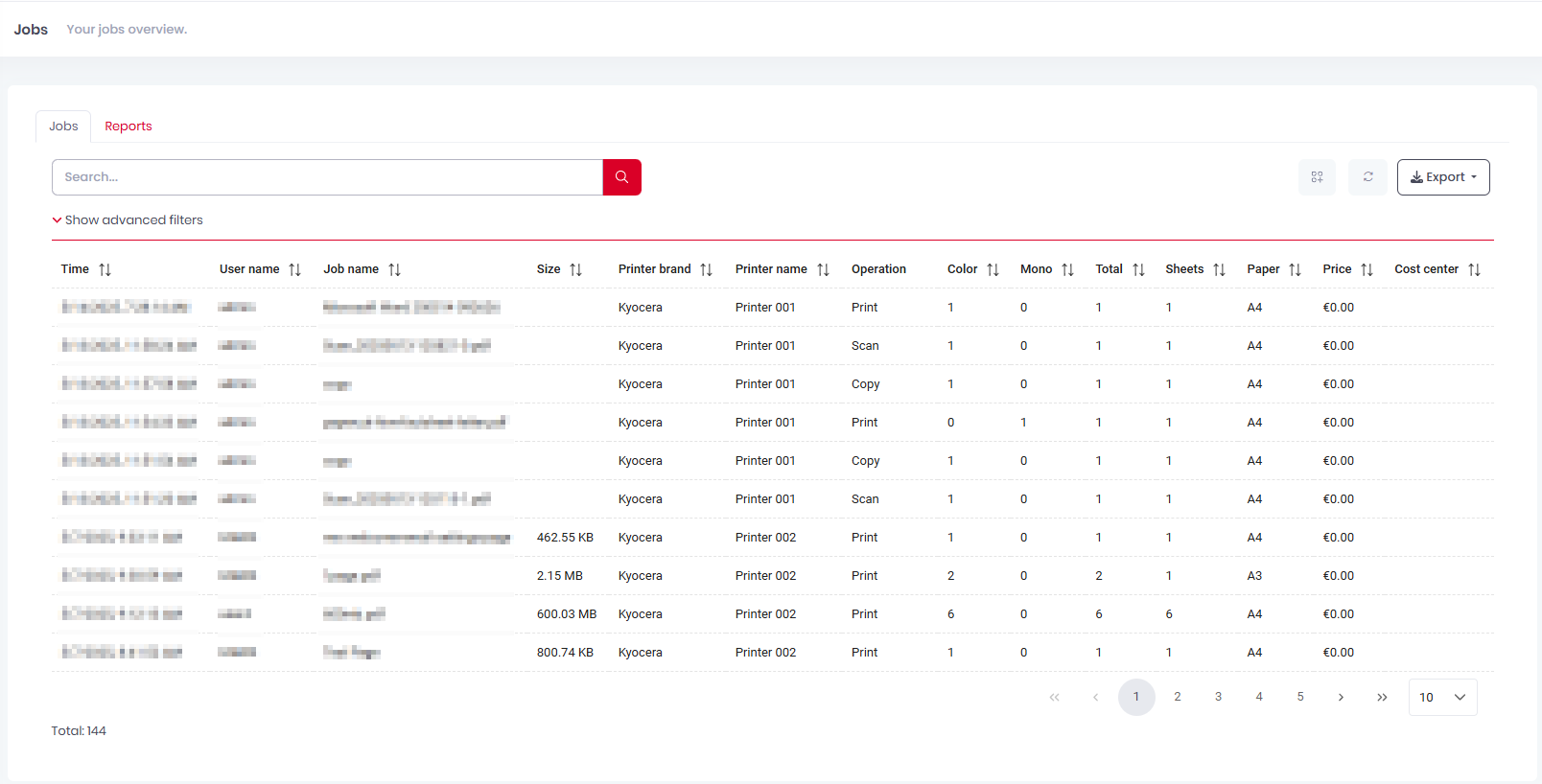Viewport: 1542px width, 784px height.
Task: Jump to the last page
Action: (x=1382, y=697)
